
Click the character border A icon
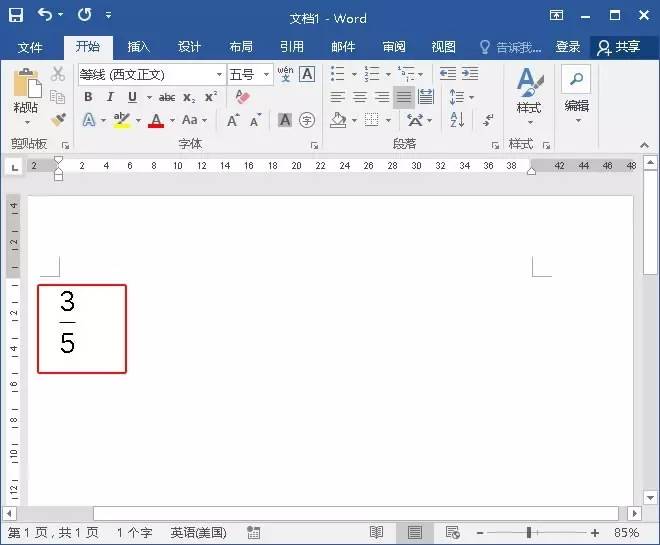pos(307,74)
